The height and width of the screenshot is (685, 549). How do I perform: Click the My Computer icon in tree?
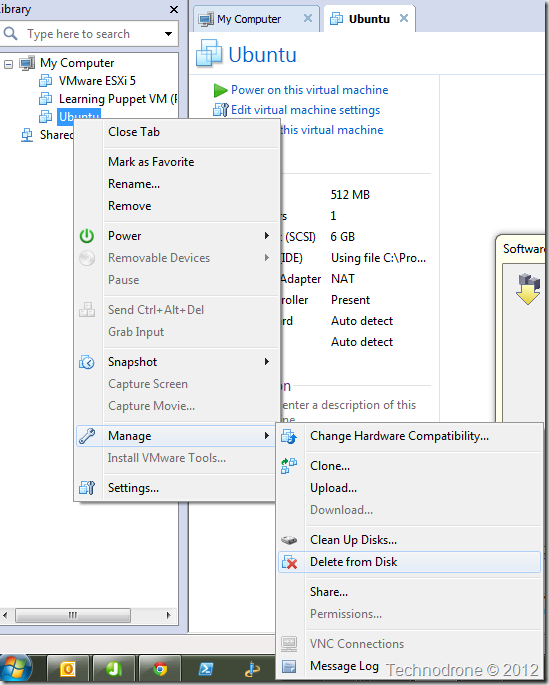(x=27, y=63)
